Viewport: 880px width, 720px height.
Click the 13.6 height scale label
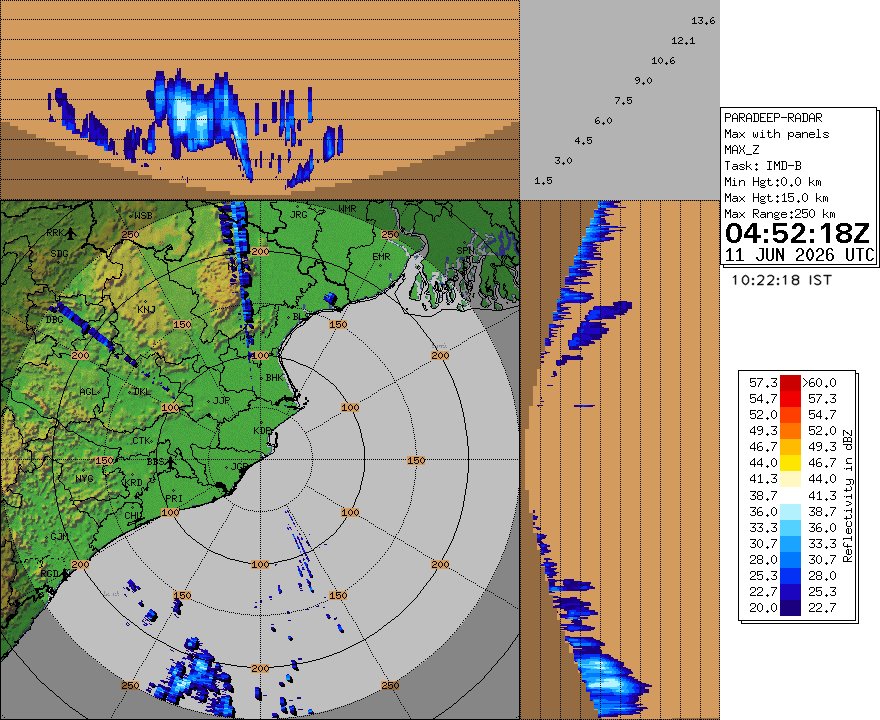[x=703, y=21]
